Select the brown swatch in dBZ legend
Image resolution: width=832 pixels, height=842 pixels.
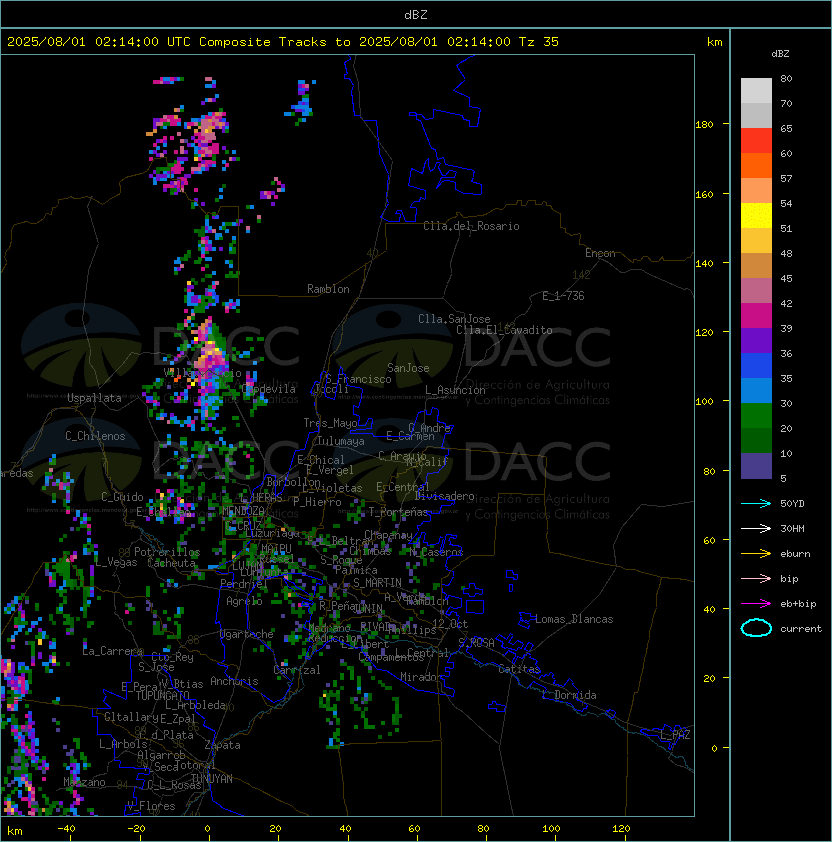tap(756, 265)
